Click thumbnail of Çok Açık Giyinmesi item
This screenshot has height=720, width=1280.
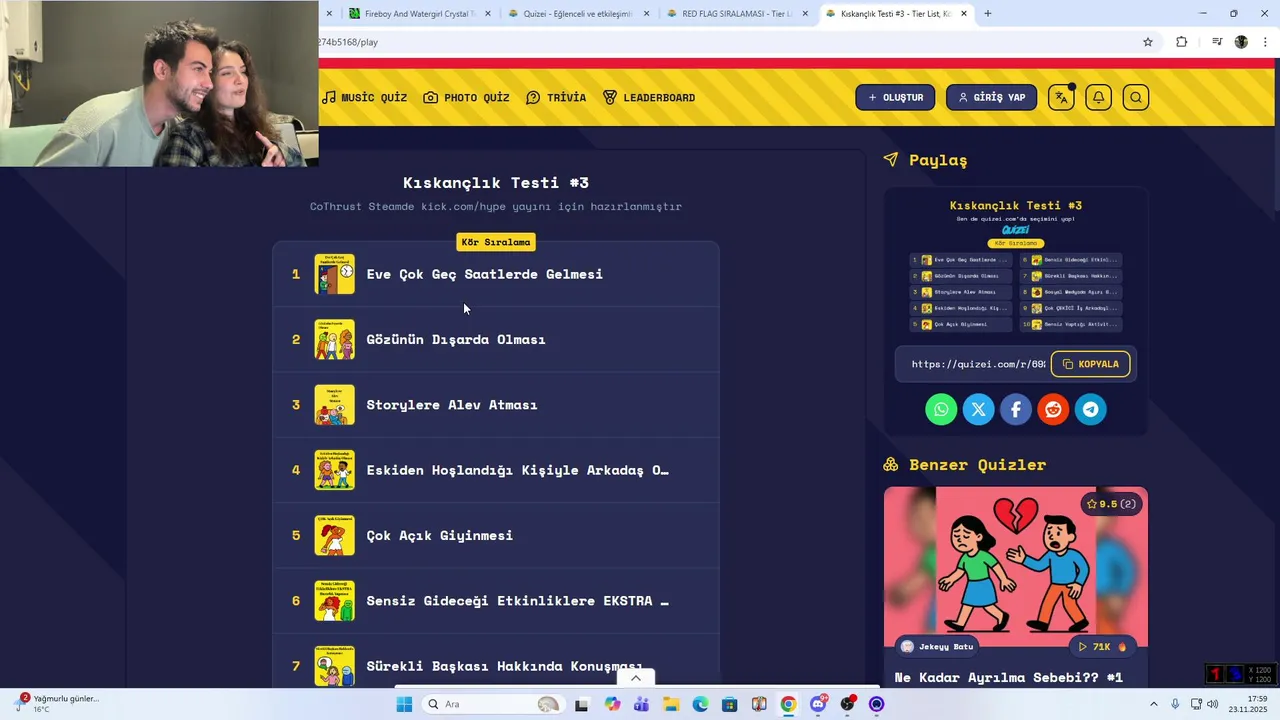[x=334, y=535]
